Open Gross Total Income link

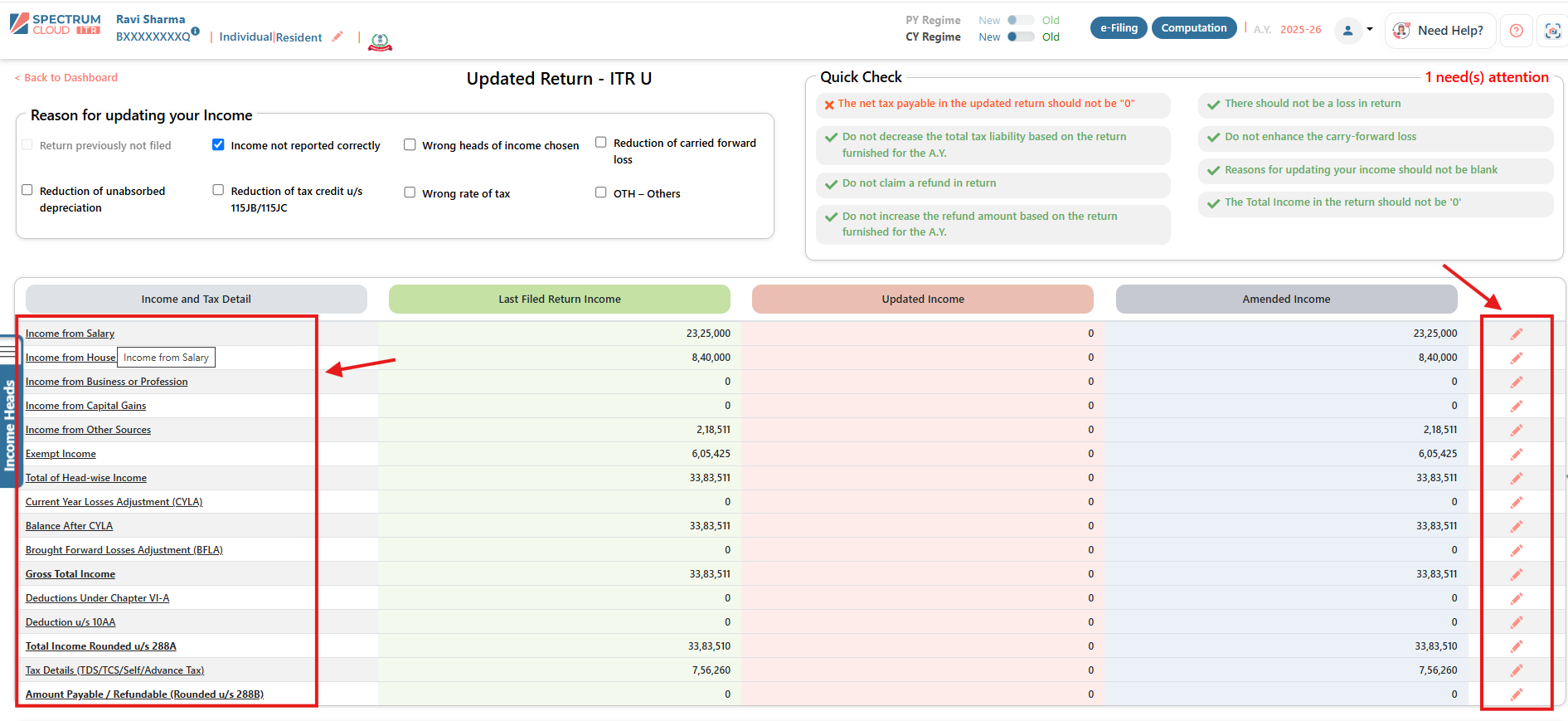coord(70,574)
